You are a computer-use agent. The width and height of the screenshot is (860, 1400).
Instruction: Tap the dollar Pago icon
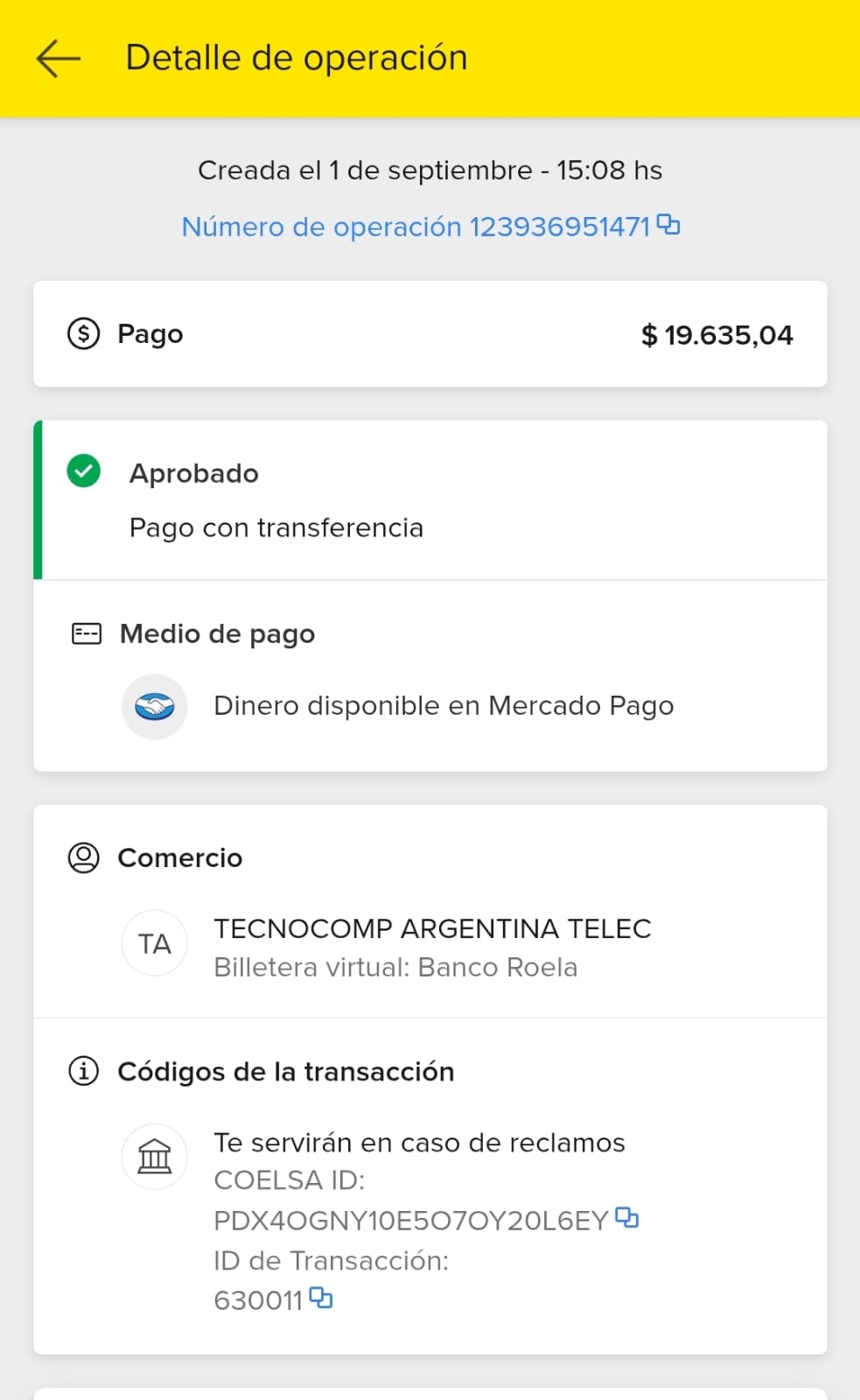(x=84, y=333)
